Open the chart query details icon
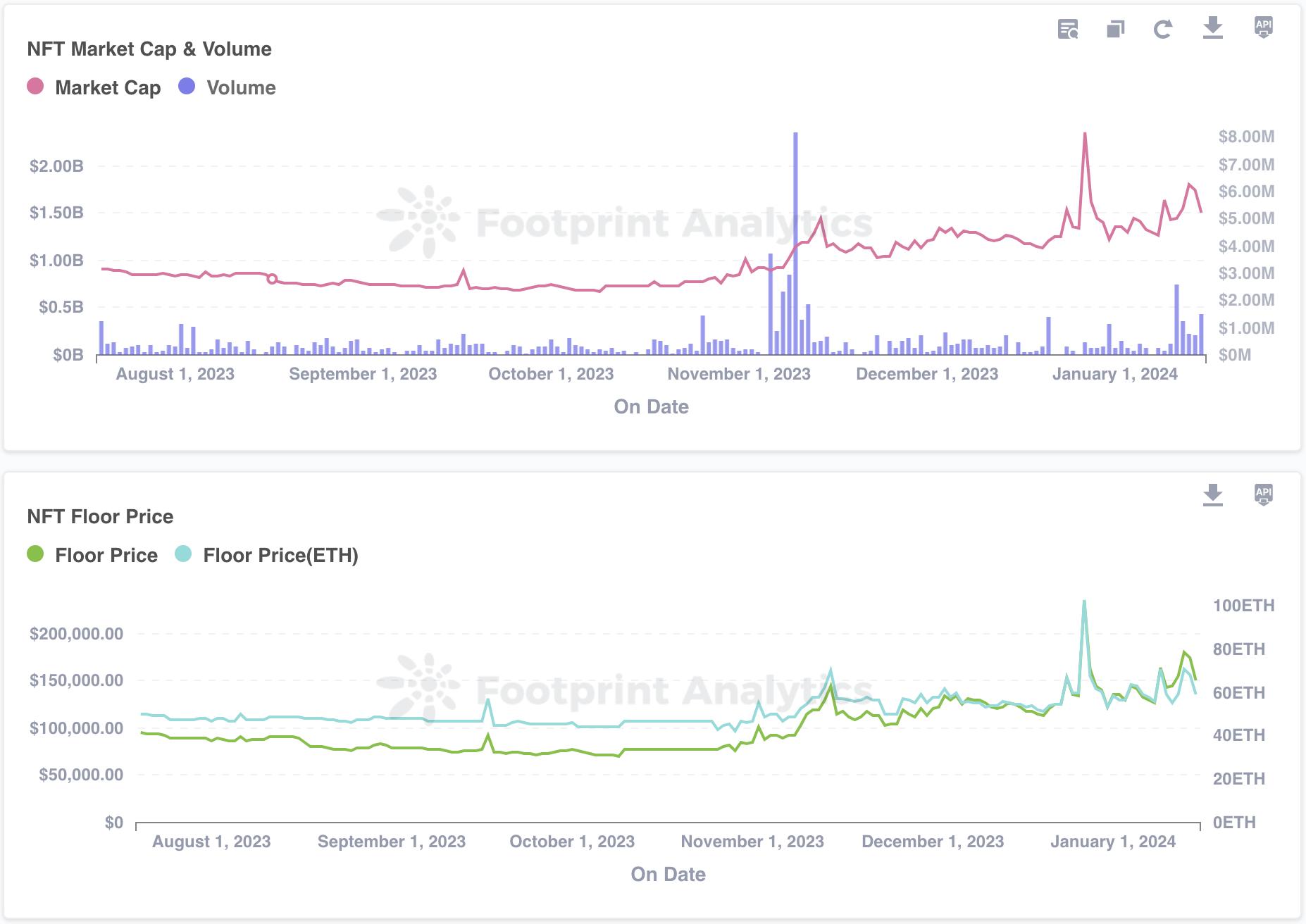1306x924 pixels. [1068, 29]
